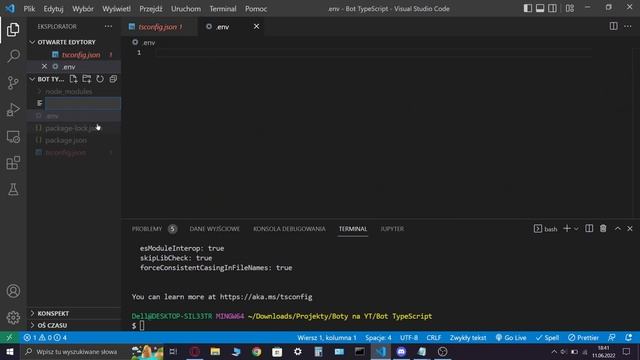Open Explorer more actions menu
The image size is (640, 360).
[108, 27]
